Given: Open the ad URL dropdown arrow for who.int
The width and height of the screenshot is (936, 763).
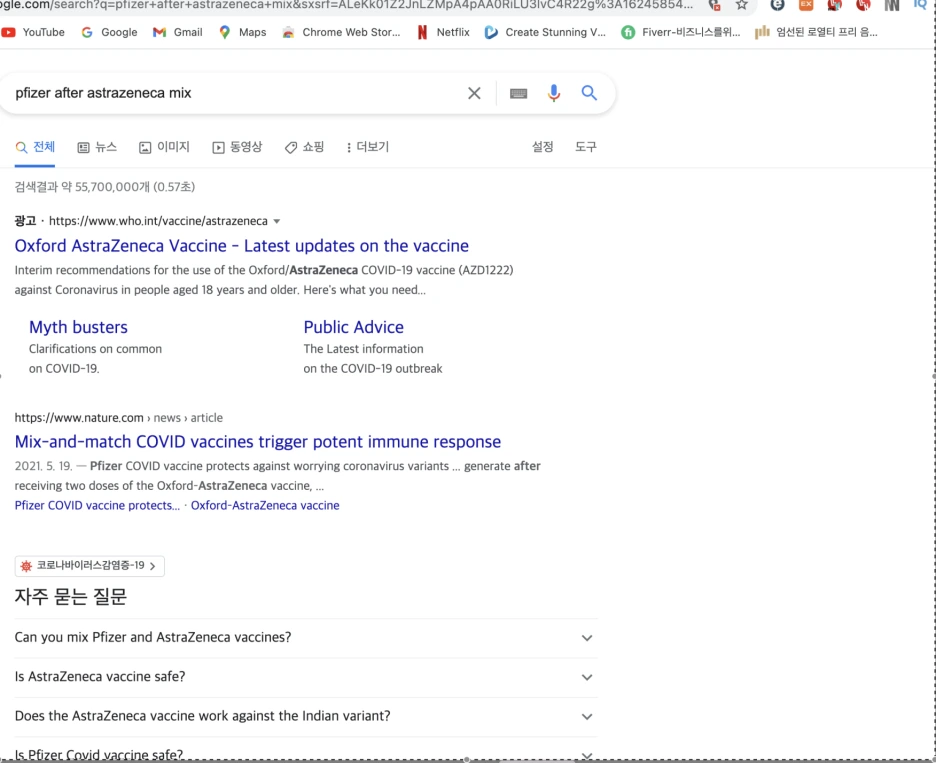Looking at the screenshot, I should (x=277, y=221).
